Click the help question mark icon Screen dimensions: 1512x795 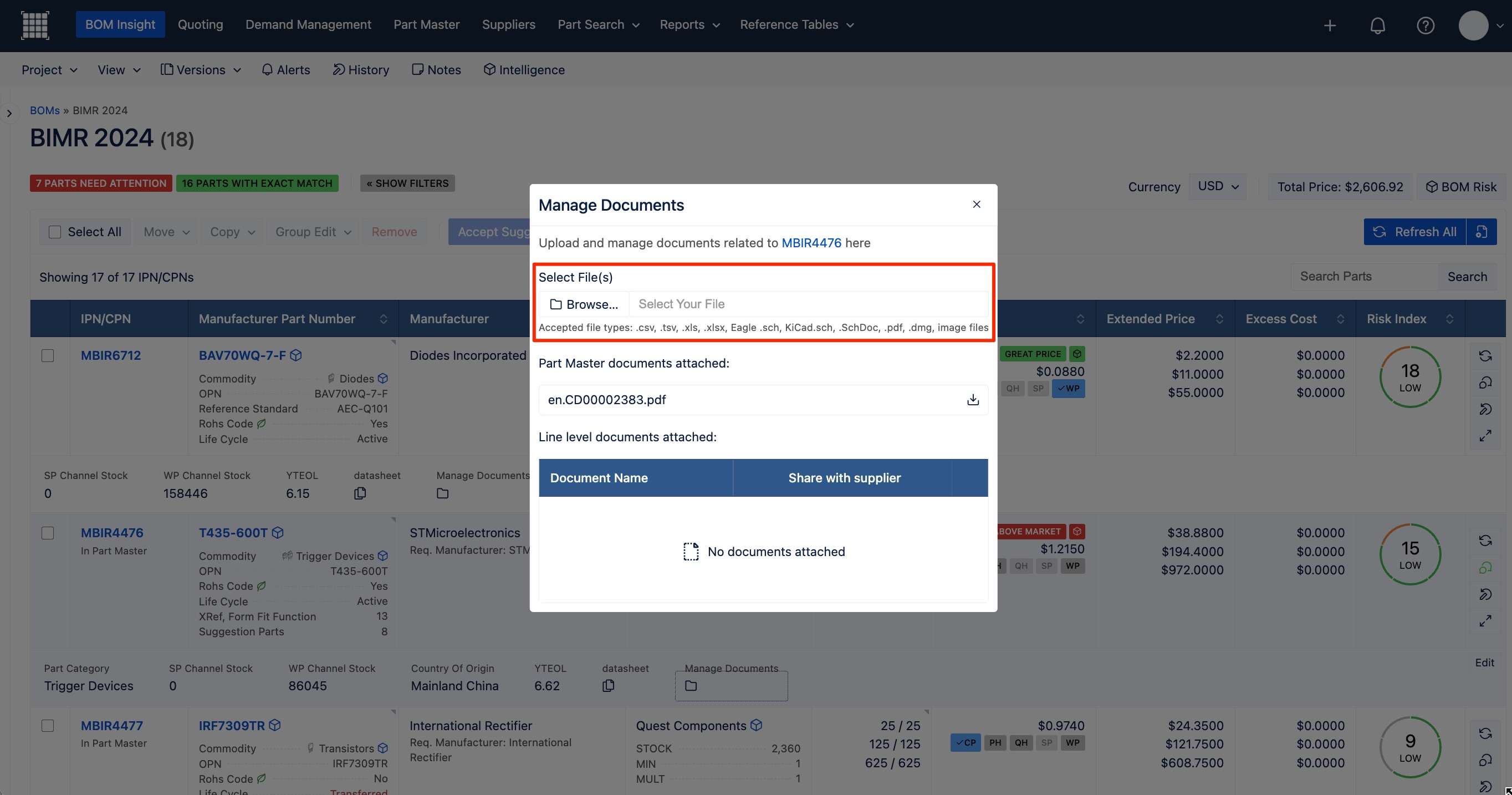(x=1425, y=26)
